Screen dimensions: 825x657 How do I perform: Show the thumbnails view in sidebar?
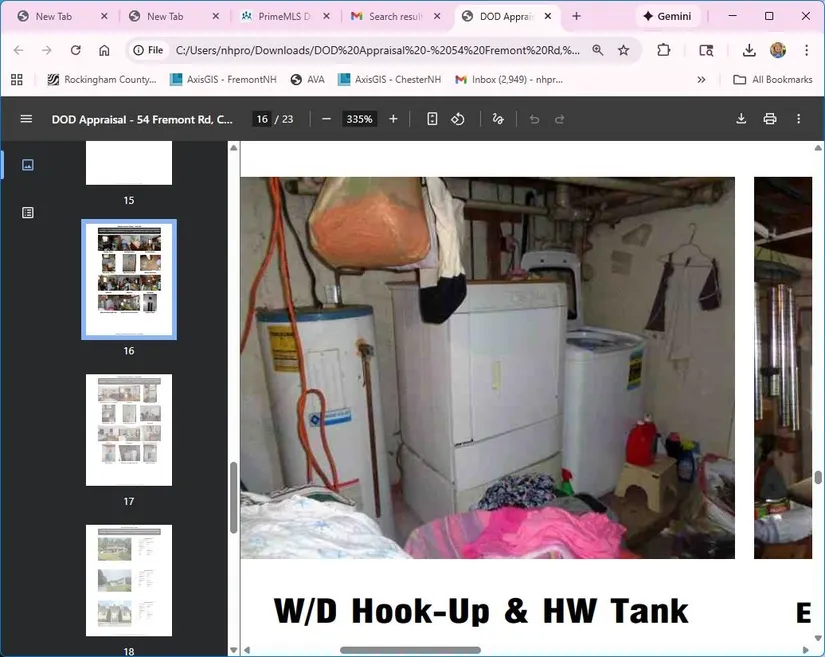coord(28,165)
